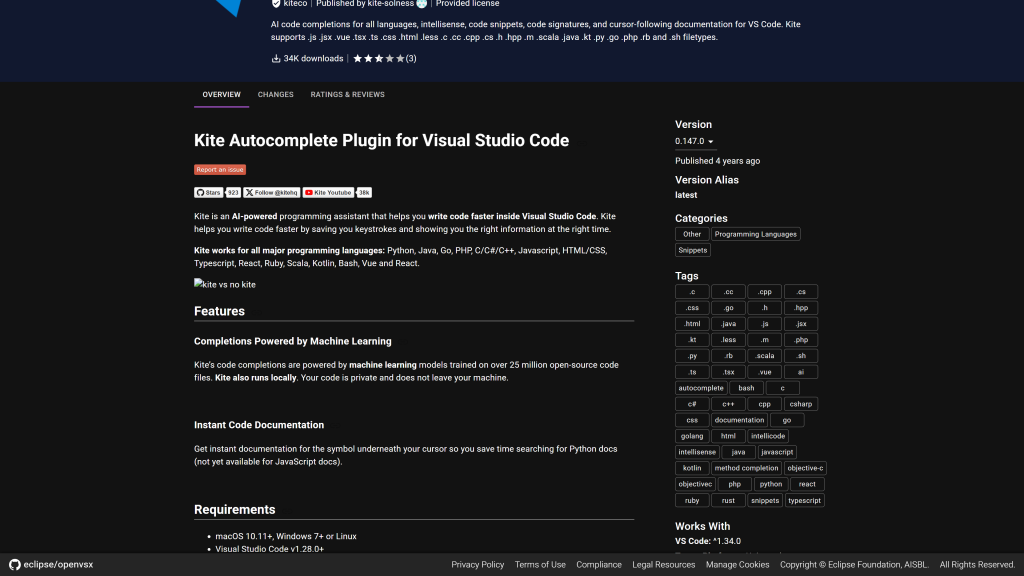The height and width of the screenshot is (576, 1024).
Task: Open the kiteco namespace link
Action: (295, 3)
